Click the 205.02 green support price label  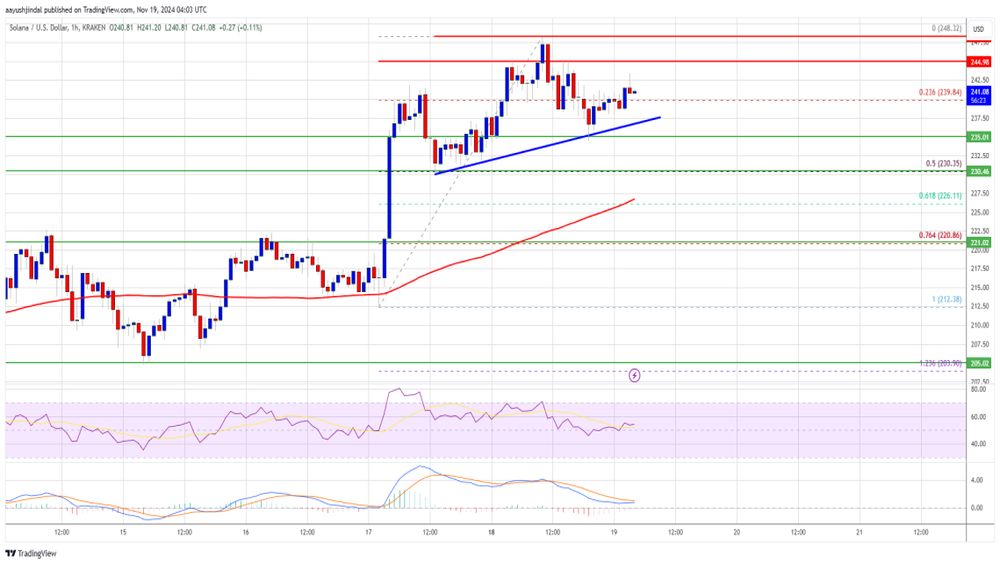click(979, 363)
